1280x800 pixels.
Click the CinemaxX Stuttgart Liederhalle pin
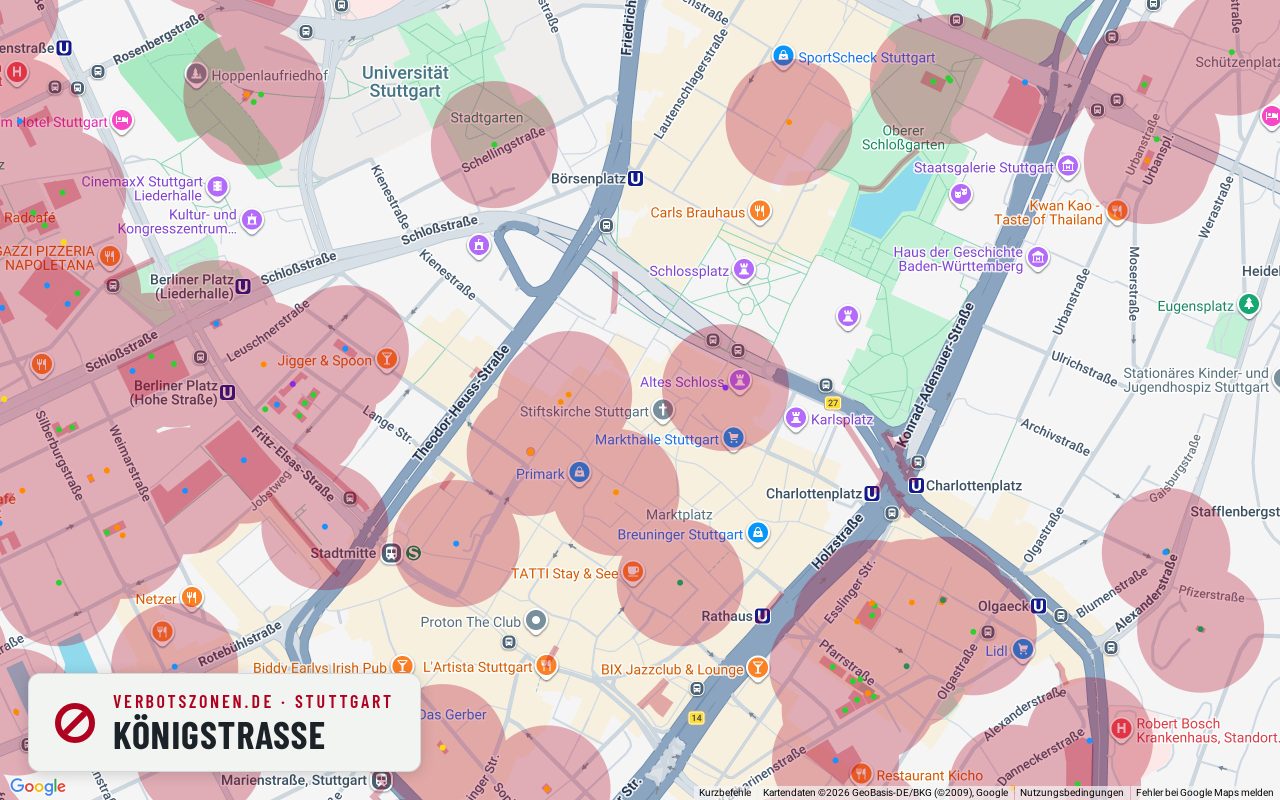[217, 187]
